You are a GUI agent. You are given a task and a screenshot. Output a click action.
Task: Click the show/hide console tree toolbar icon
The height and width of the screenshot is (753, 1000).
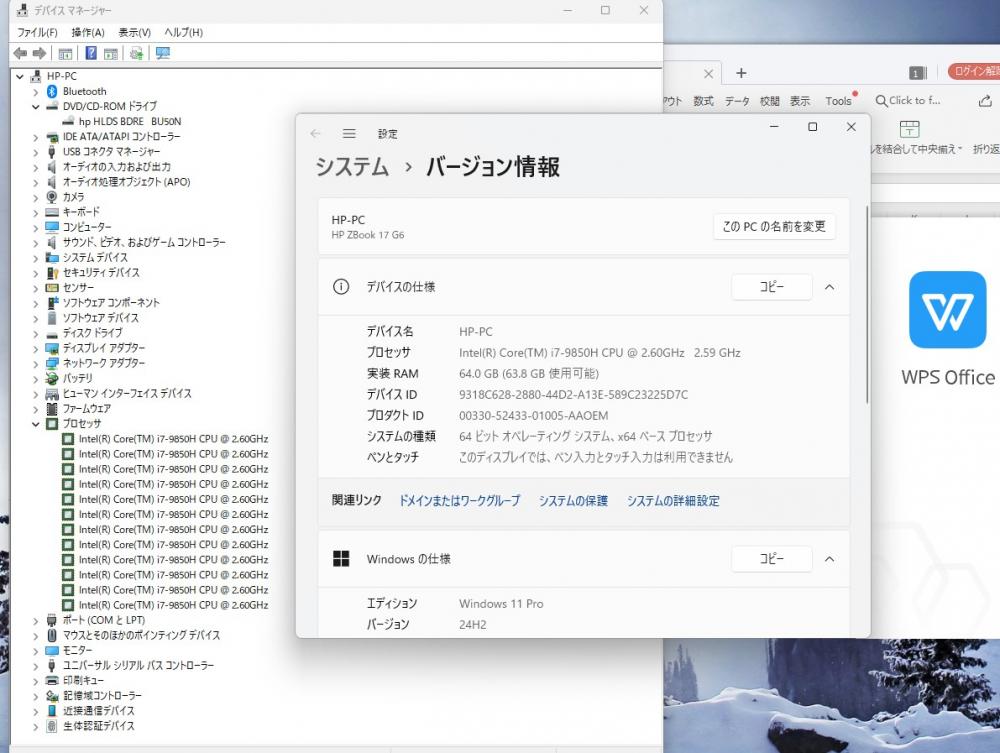coord(65,54)
